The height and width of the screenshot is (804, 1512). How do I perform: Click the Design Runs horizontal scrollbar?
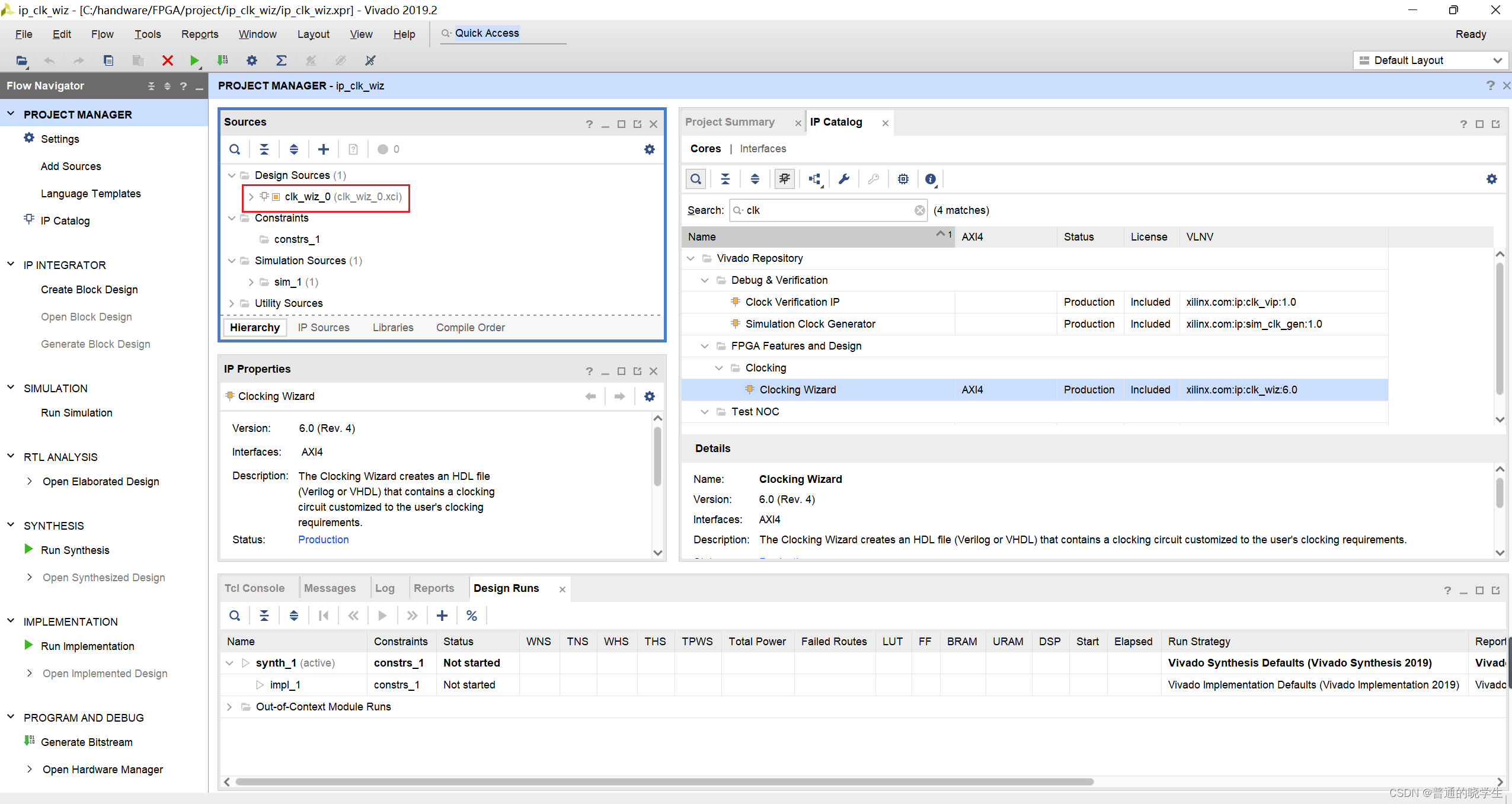(664, 781)
